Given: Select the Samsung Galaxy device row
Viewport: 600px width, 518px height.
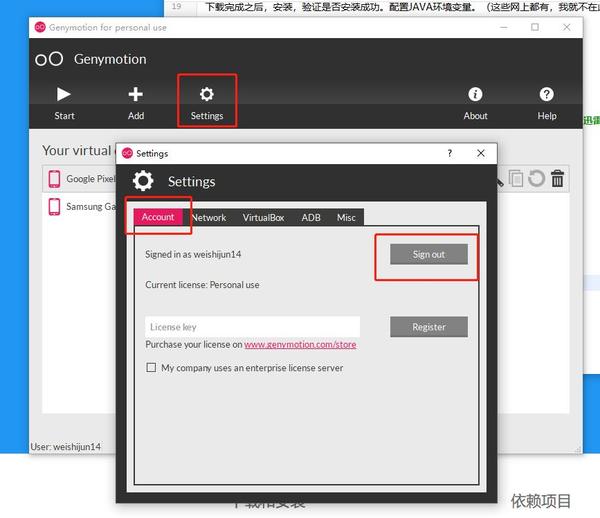Looking at the screenshot, I should click(x=80, y=207).
